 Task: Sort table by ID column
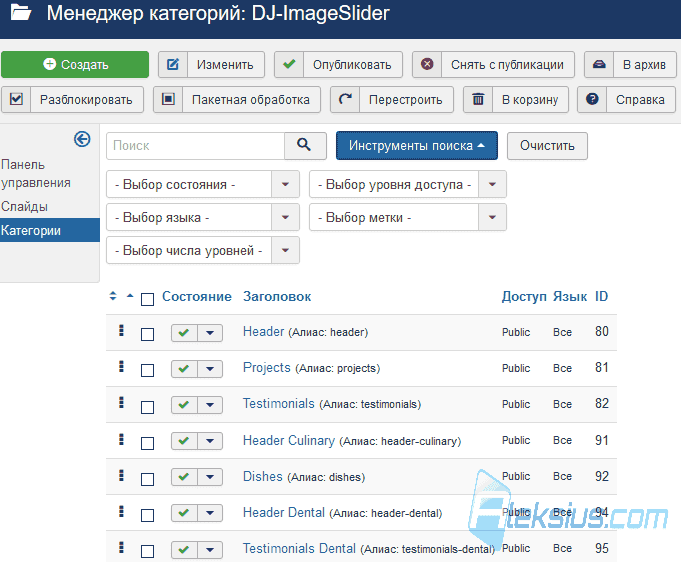[x=602, y=297]
